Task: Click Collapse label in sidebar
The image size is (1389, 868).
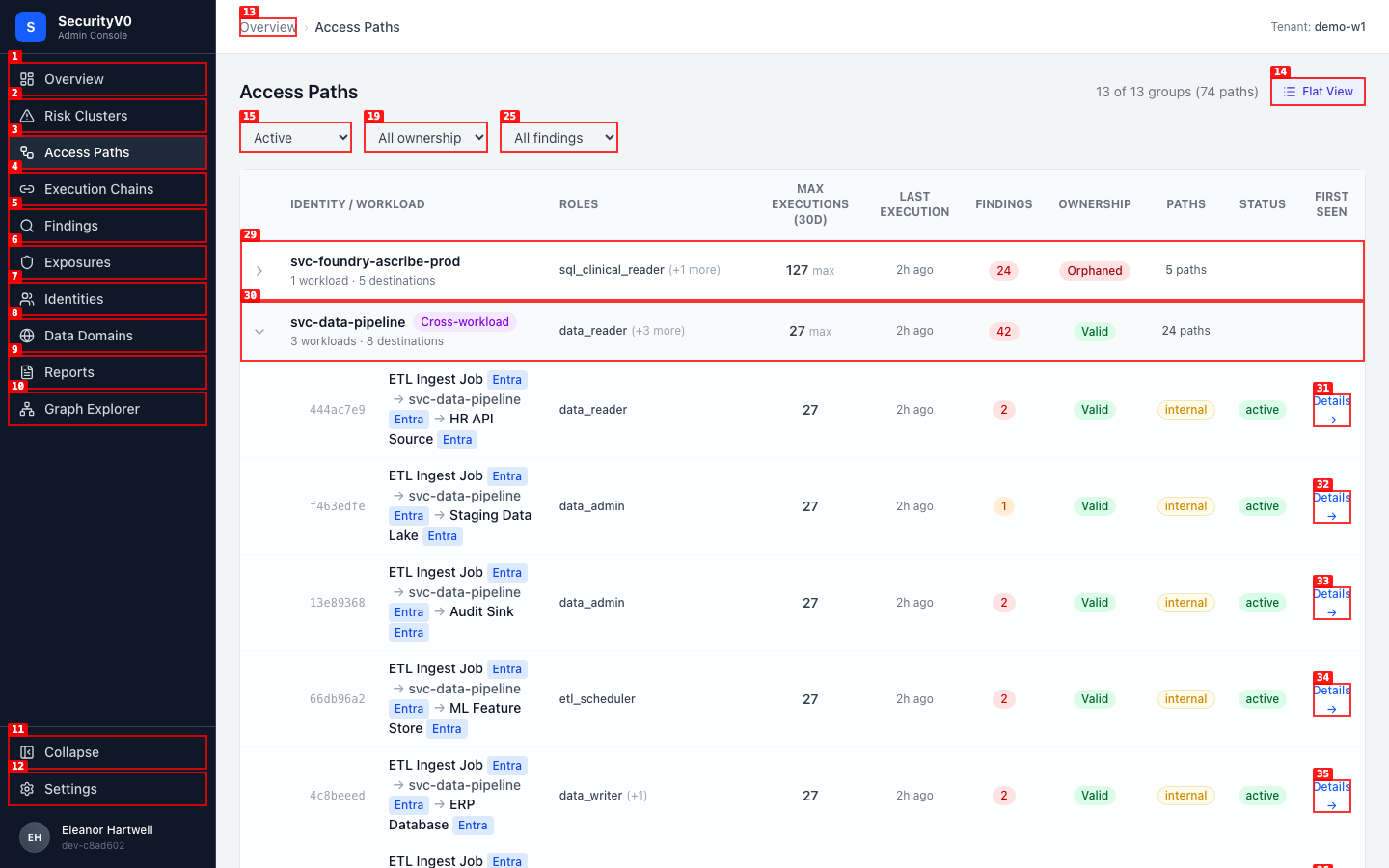Action: click(x=71, y=752)
